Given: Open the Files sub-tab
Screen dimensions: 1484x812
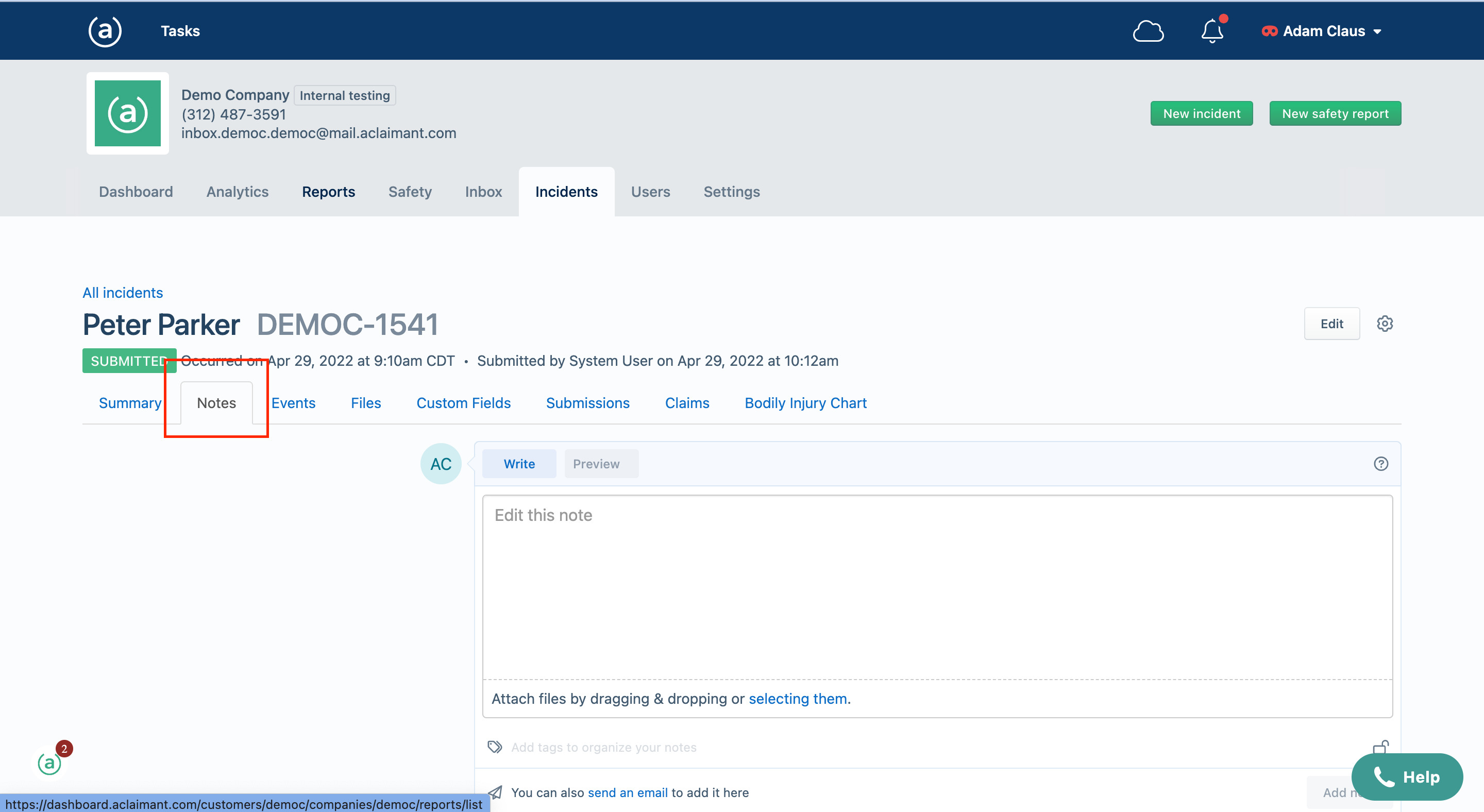Looking at the screenshot, I should tap(366, 403).
